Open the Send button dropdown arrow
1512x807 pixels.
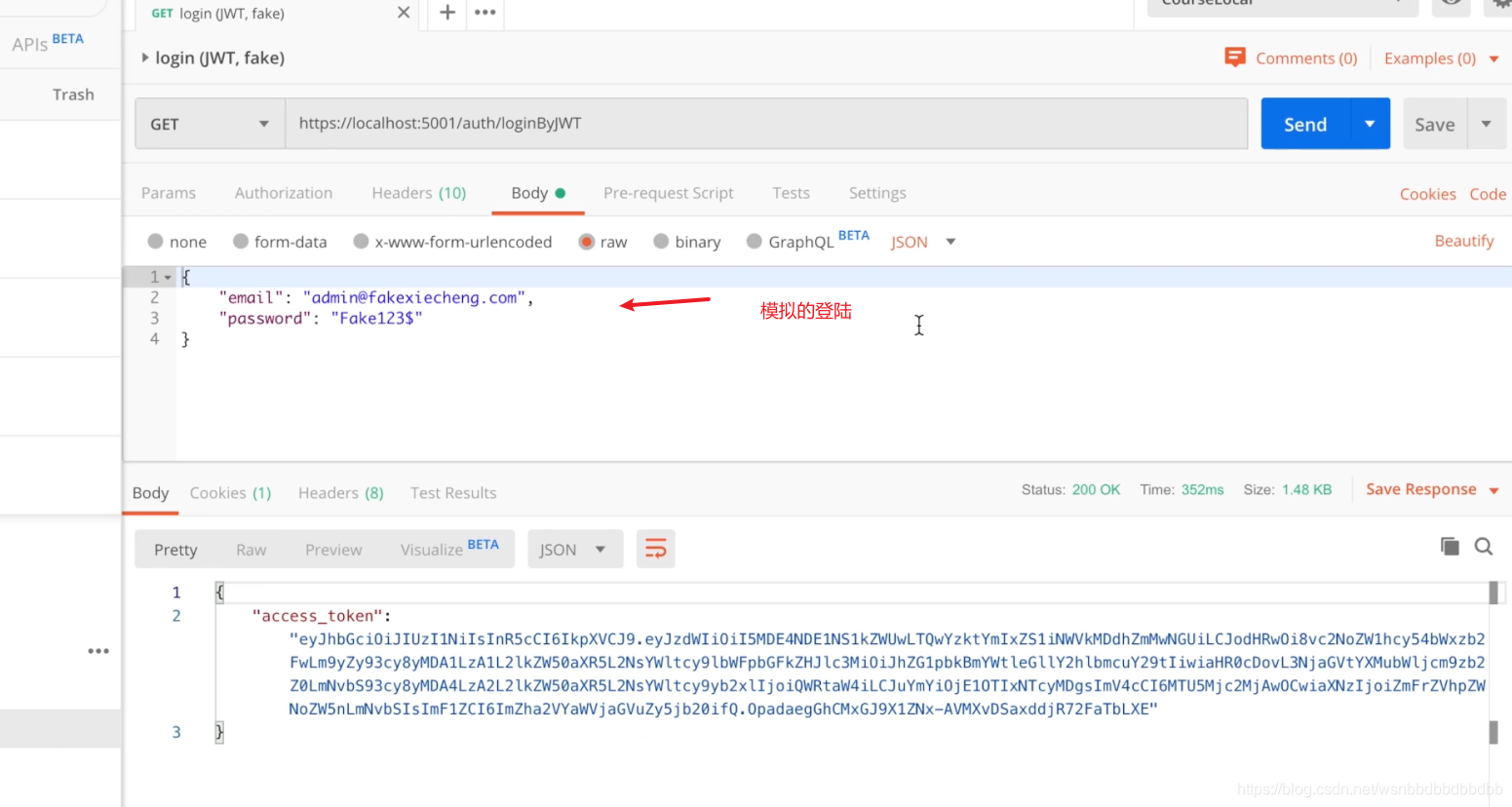(x=1370, y=124)
